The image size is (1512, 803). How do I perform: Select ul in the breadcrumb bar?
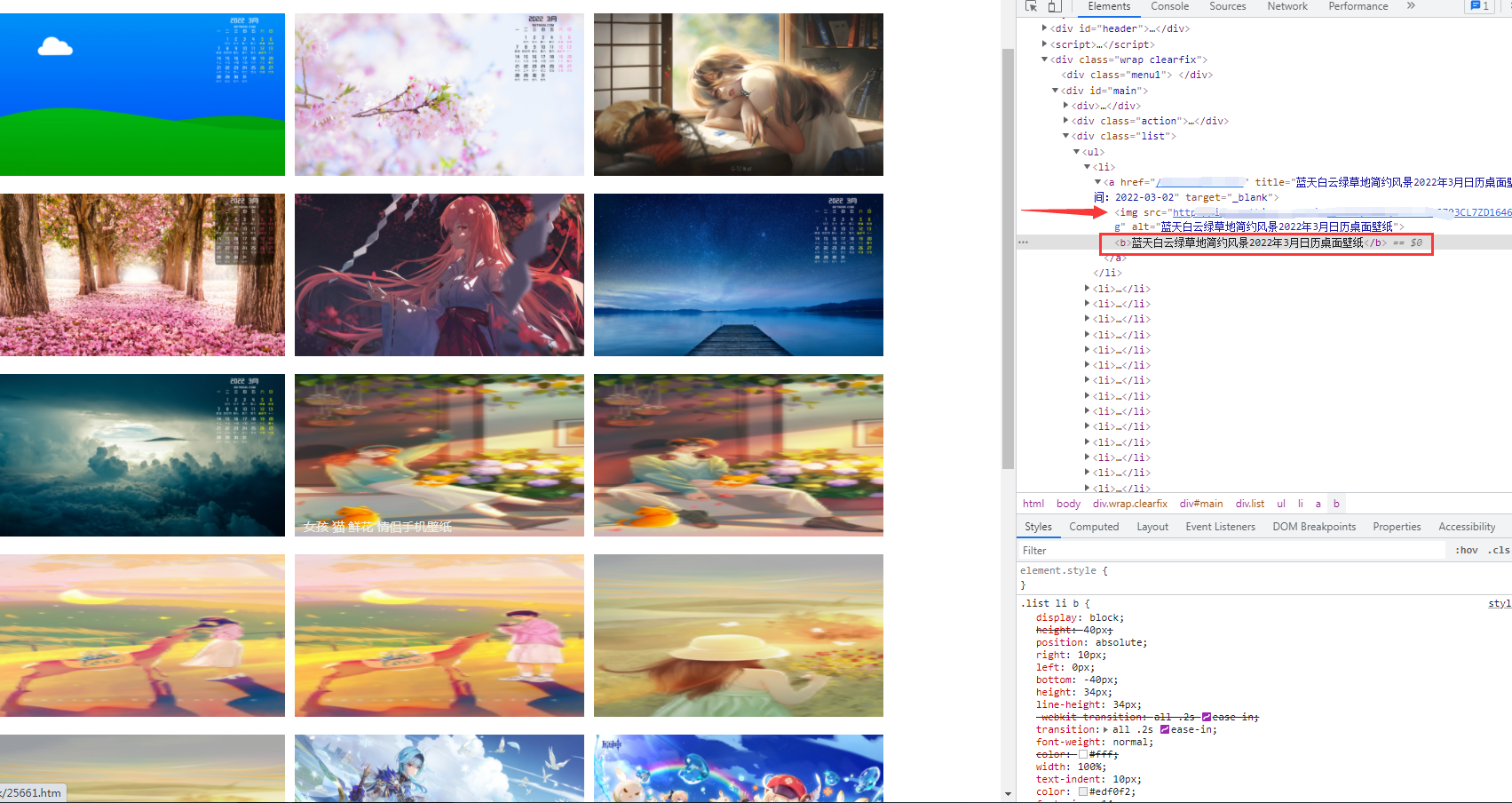point(1280,504)
